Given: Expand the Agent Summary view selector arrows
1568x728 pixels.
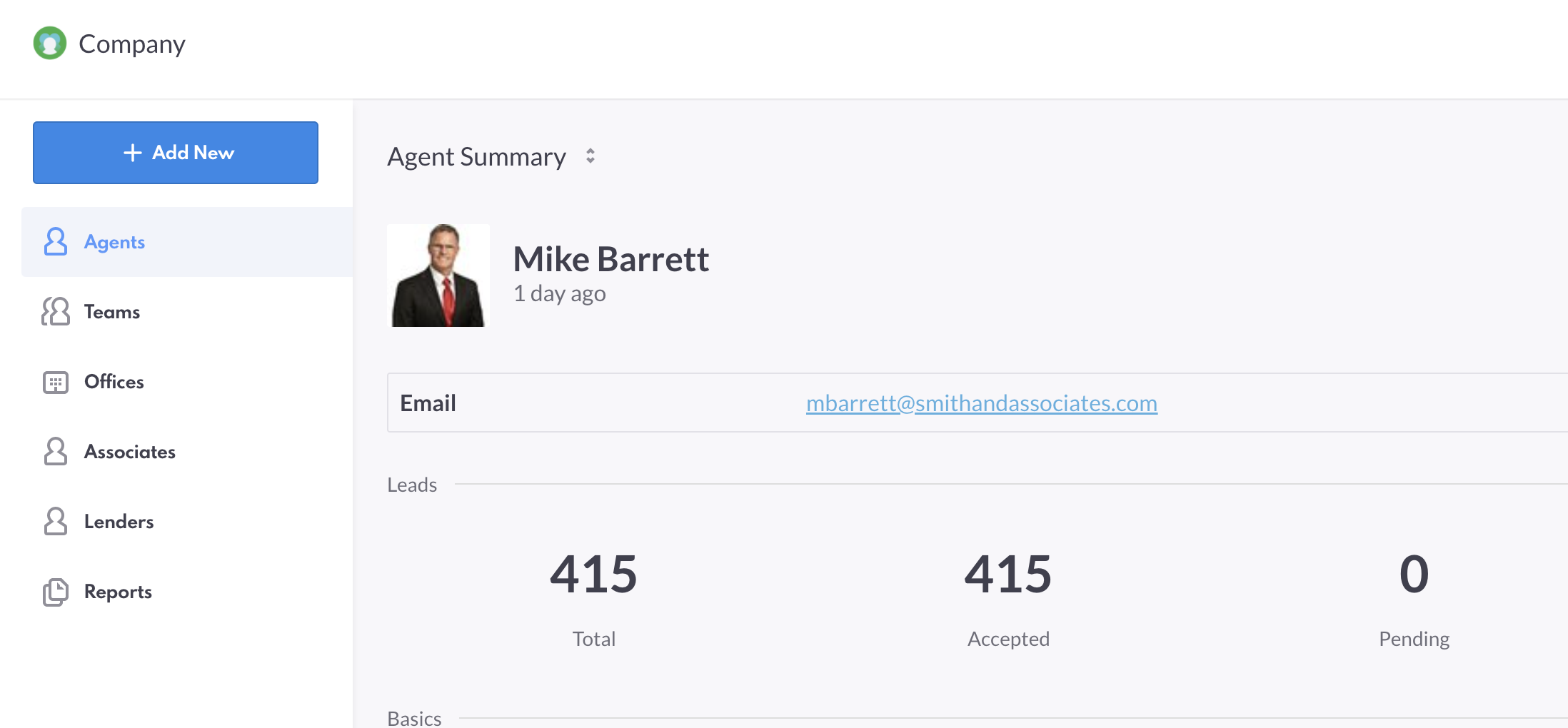Looking at the screenshot, I should point(590,156).
